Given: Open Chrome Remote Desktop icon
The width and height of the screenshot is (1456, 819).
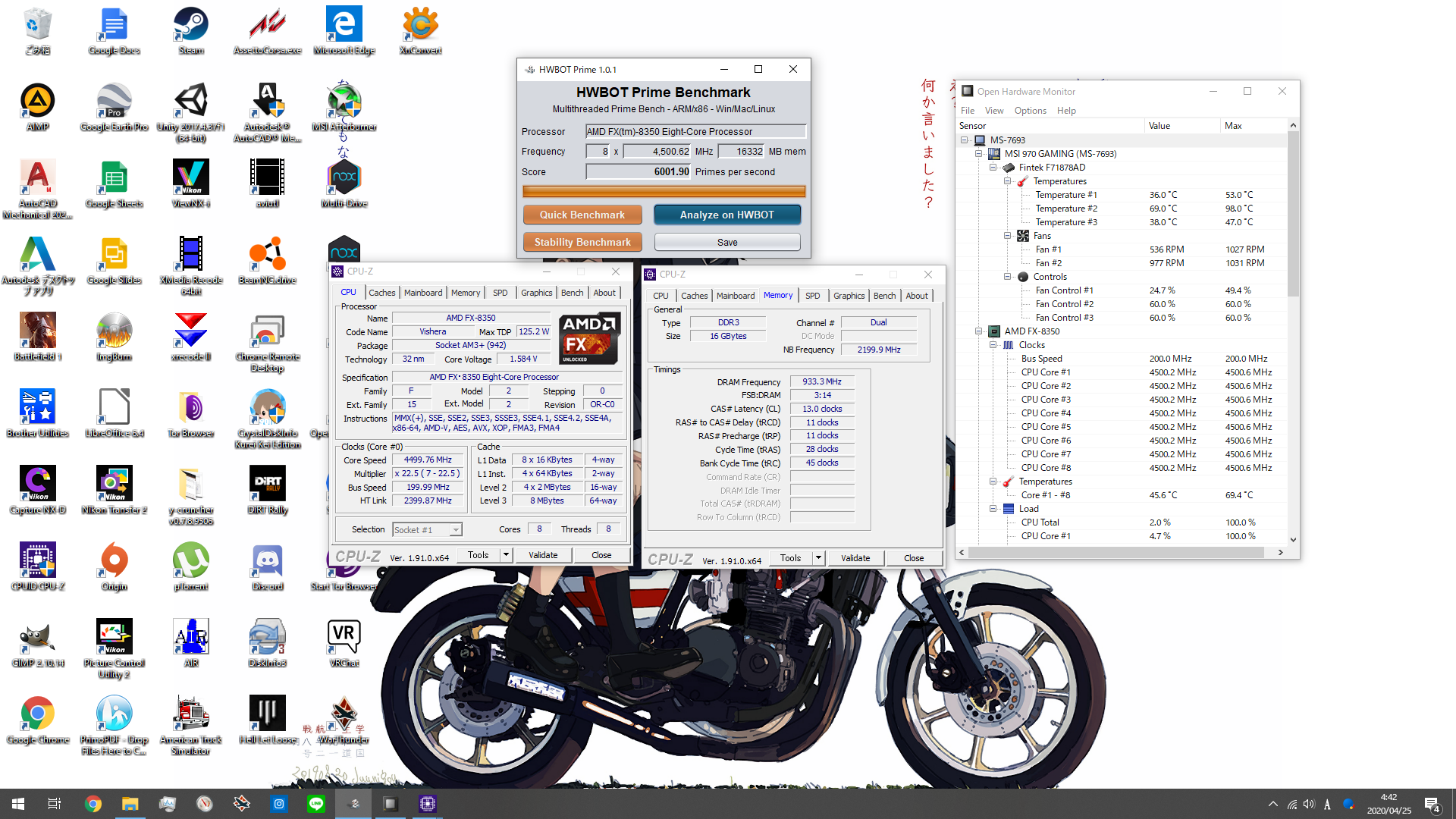Looking at the screenshot, I should [x=268, y=343].
